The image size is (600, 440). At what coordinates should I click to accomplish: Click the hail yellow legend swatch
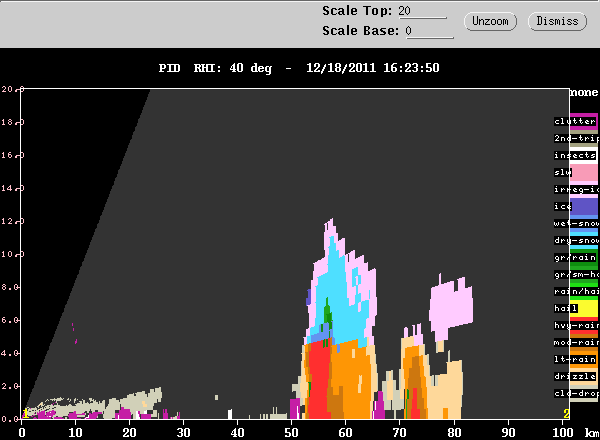coord(584,308)
